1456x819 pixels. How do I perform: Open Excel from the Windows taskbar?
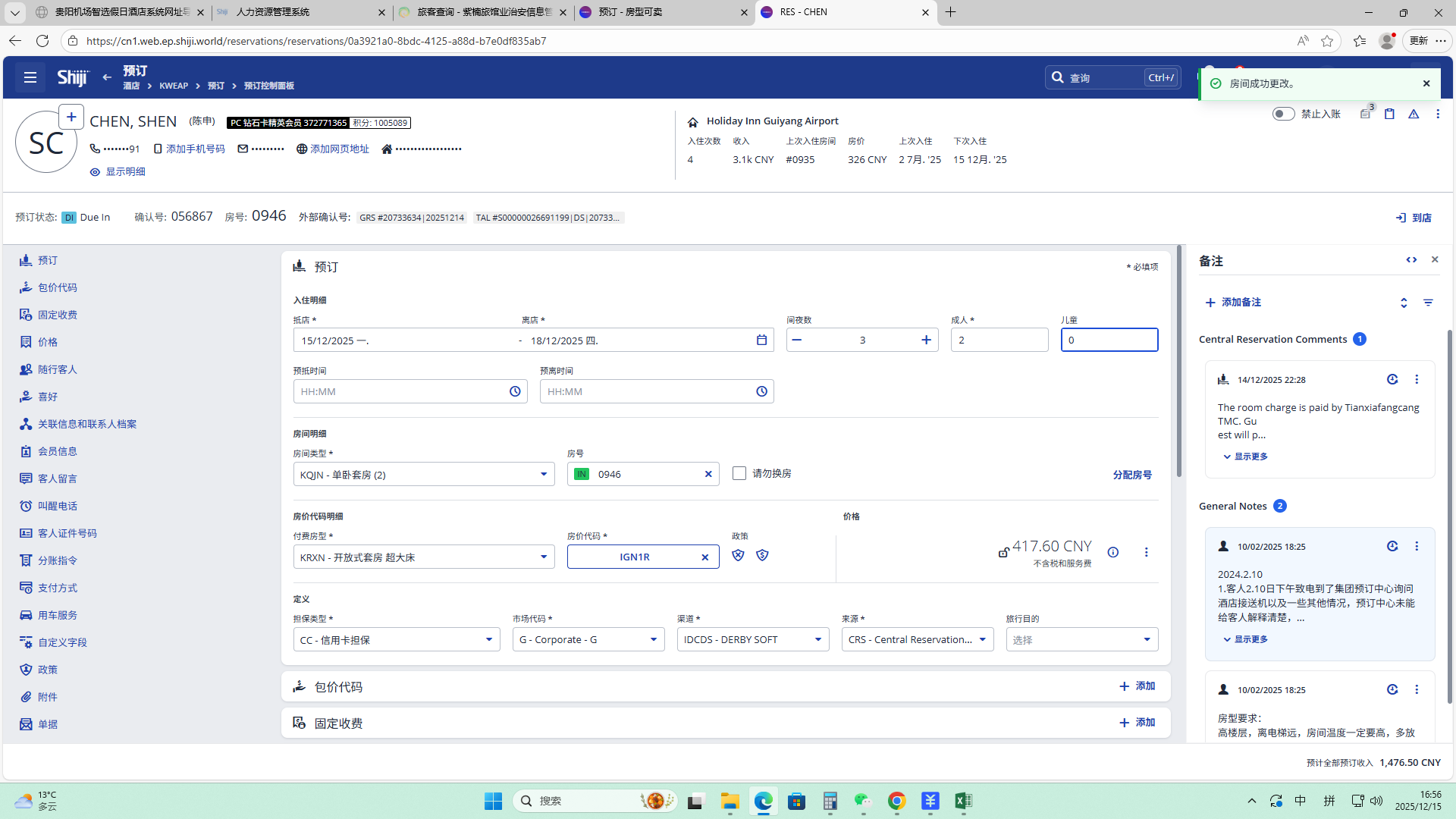963,801
